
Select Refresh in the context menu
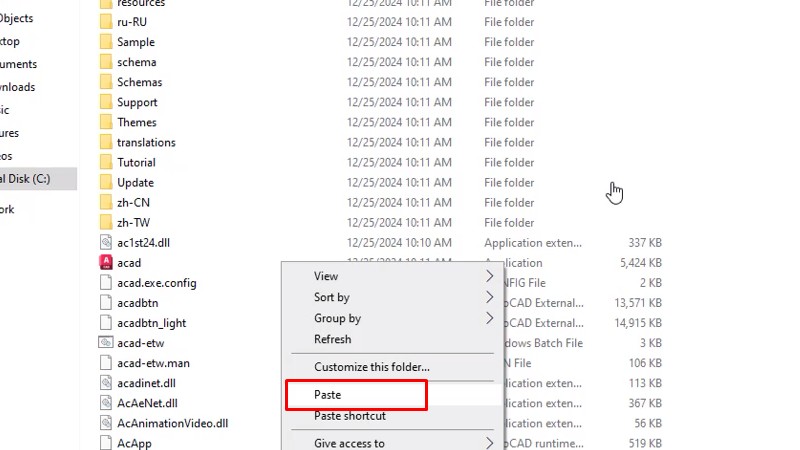(333, 340)
